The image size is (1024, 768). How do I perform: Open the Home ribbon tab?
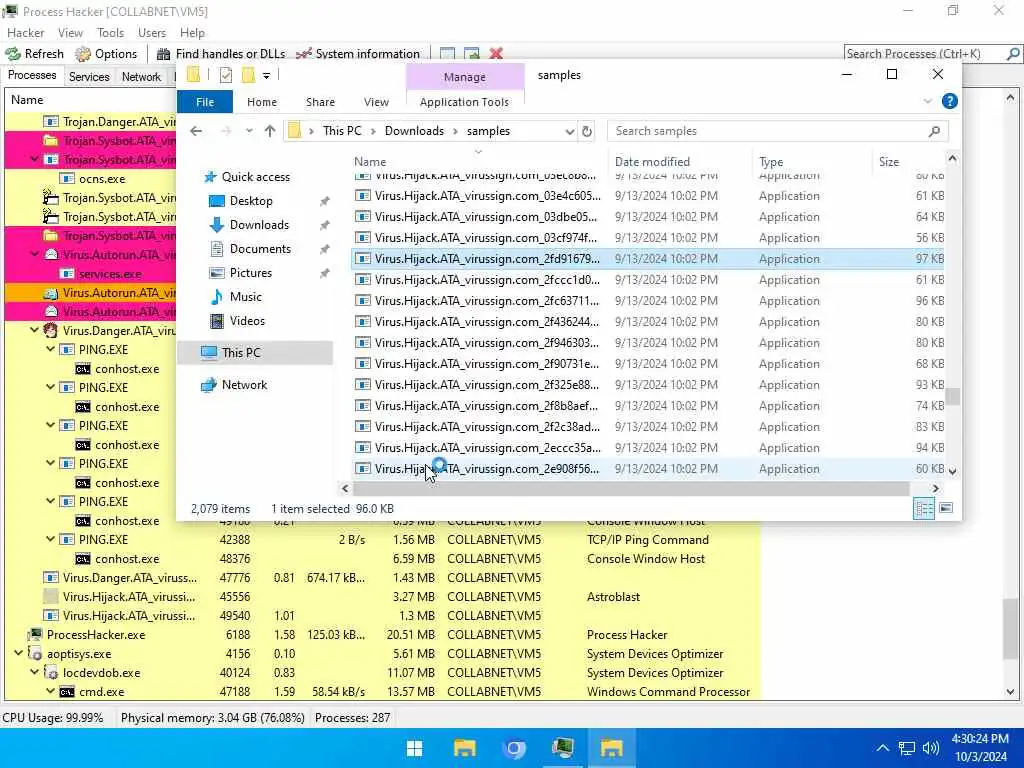pyautogui.click(x=262, y=102)
